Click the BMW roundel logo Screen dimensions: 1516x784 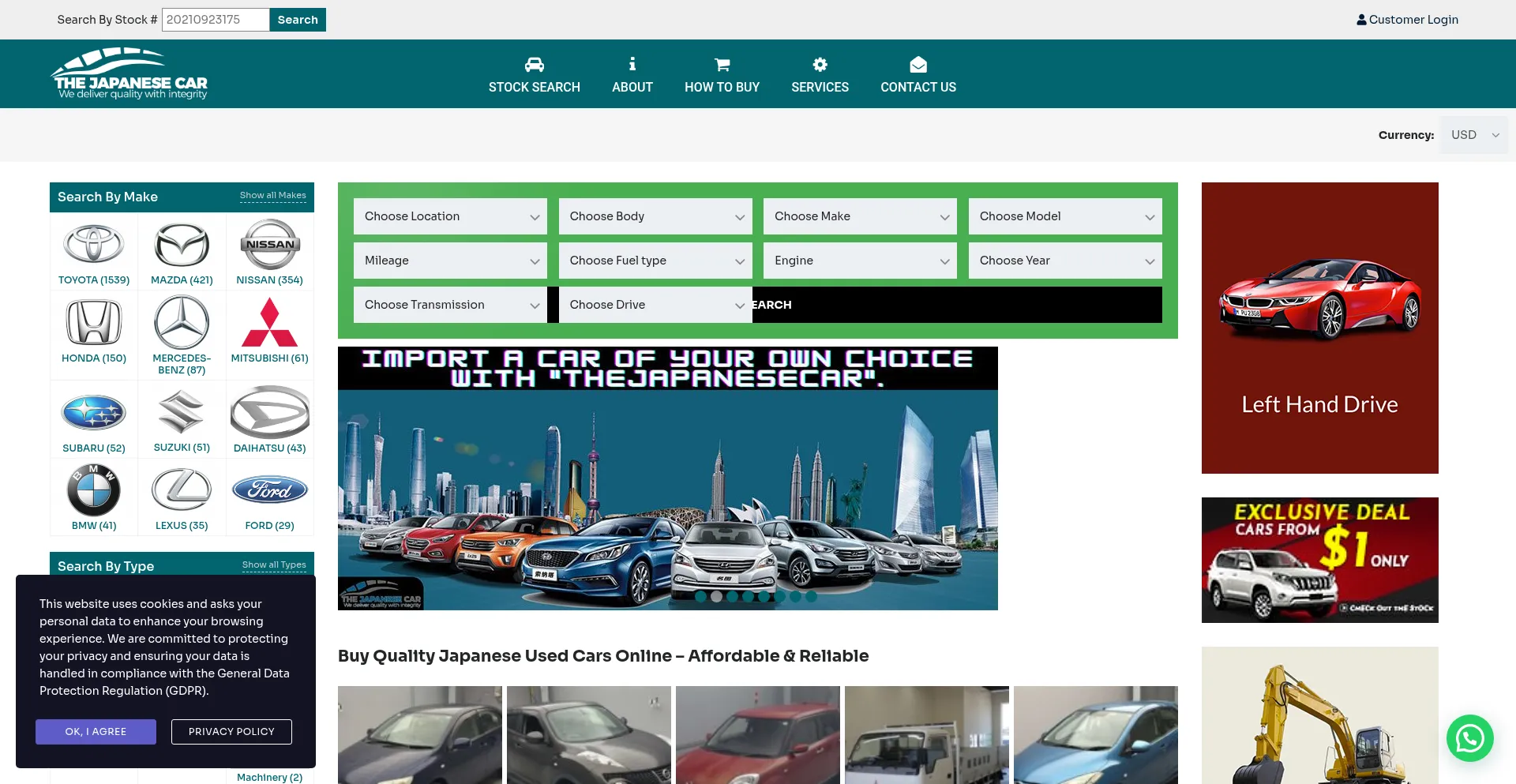(x=94, y=490)
